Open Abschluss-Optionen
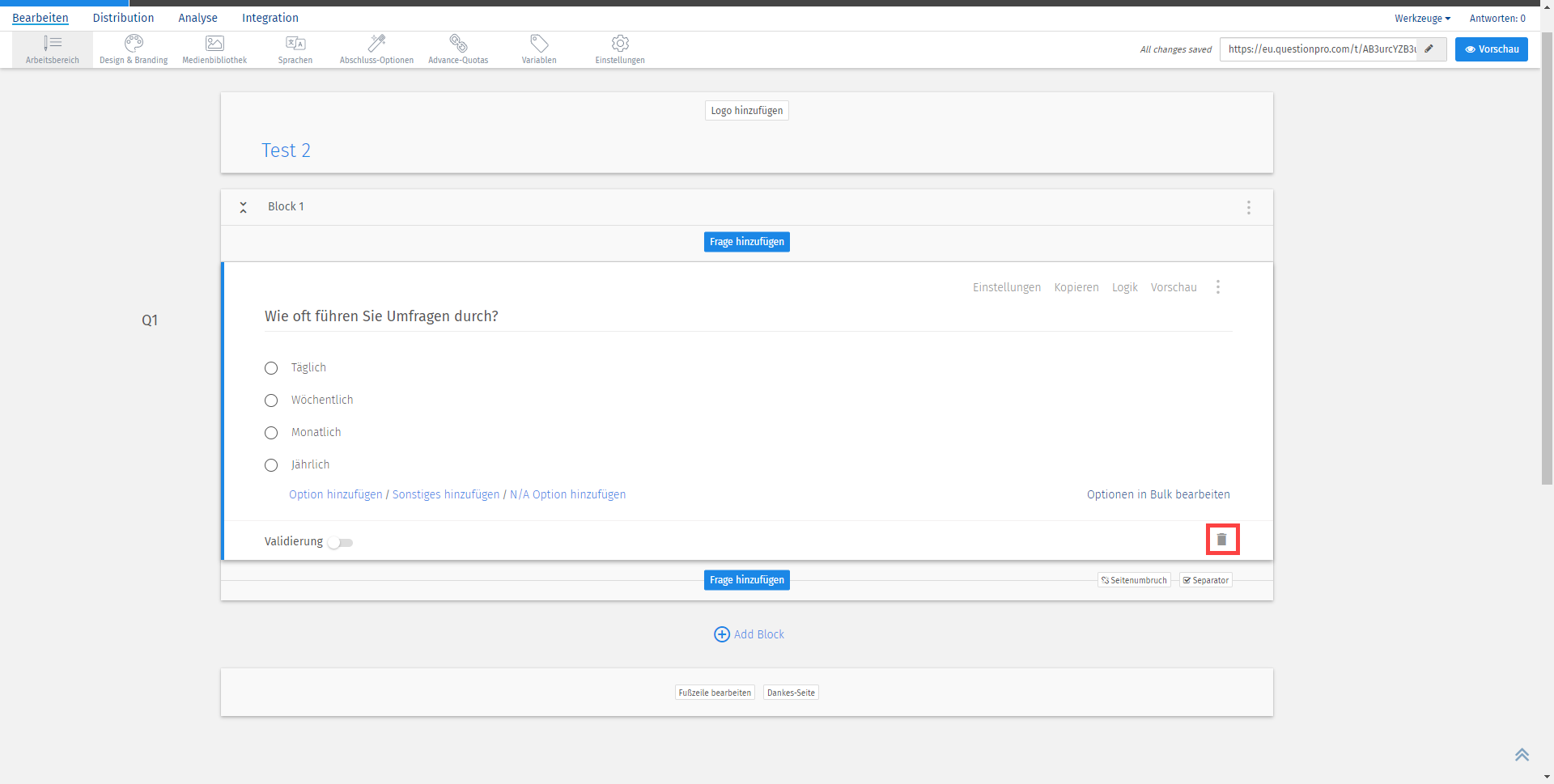Screen dimensions: 1554x784 pyautogui.click(x=376, y=49)
